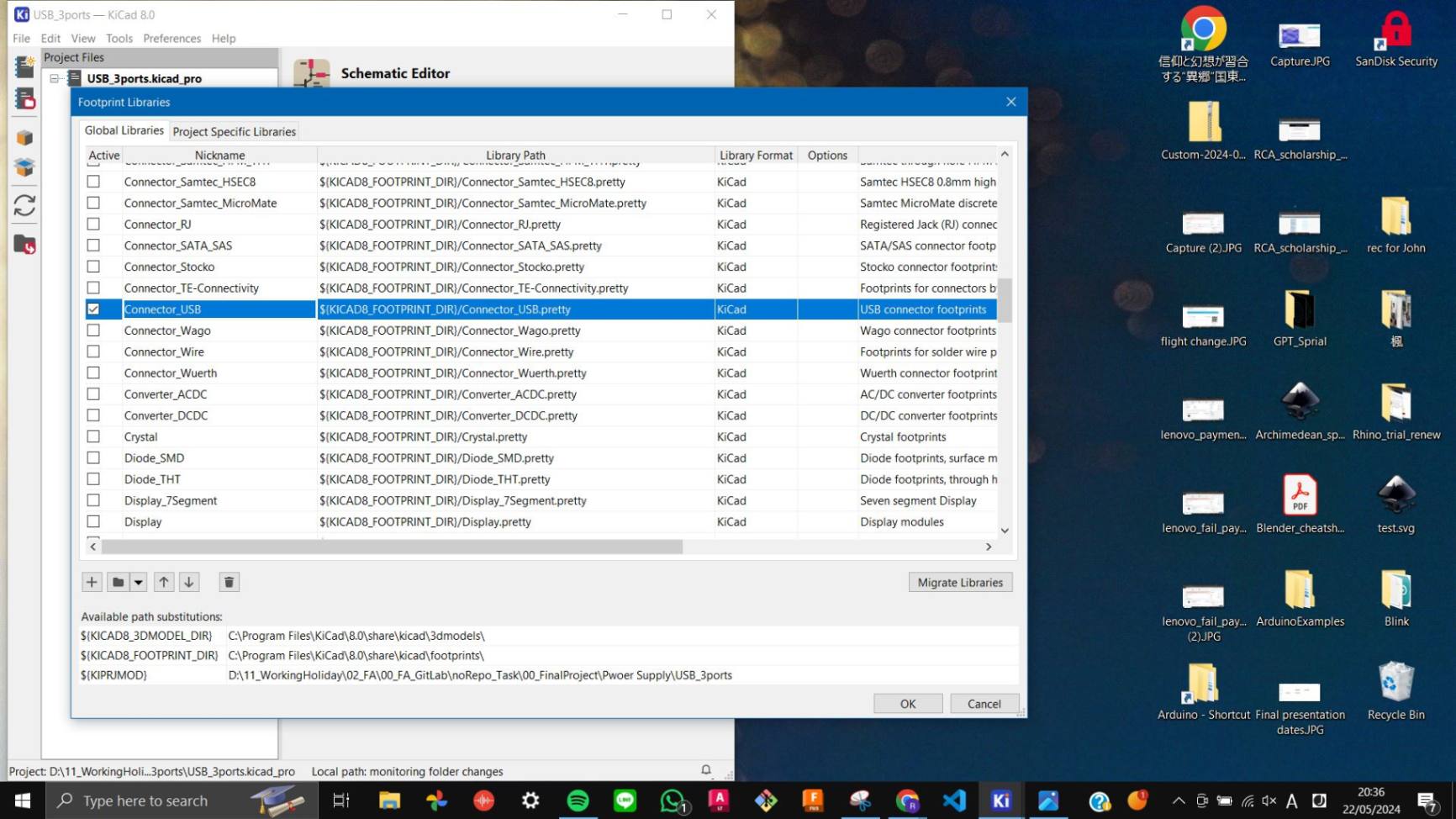Image resolution: width=1456 pixels, height=819 pixels.
Task: Click table scroll up arrow
Action: (1005, 154)
